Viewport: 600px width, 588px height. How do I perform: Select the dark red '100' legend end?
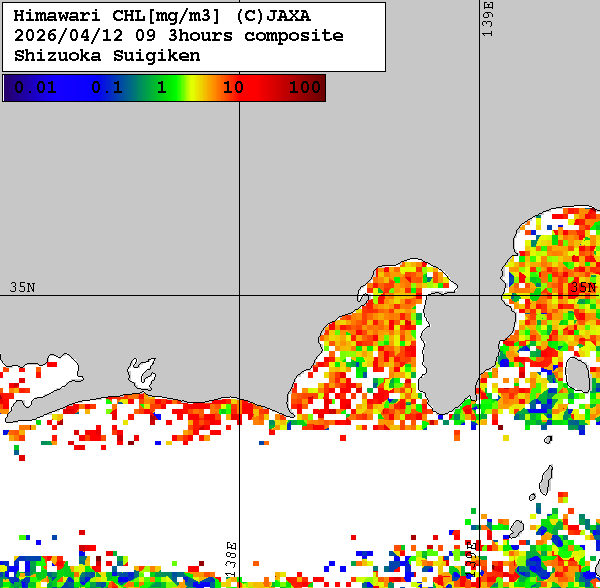[x=304, y=88]
